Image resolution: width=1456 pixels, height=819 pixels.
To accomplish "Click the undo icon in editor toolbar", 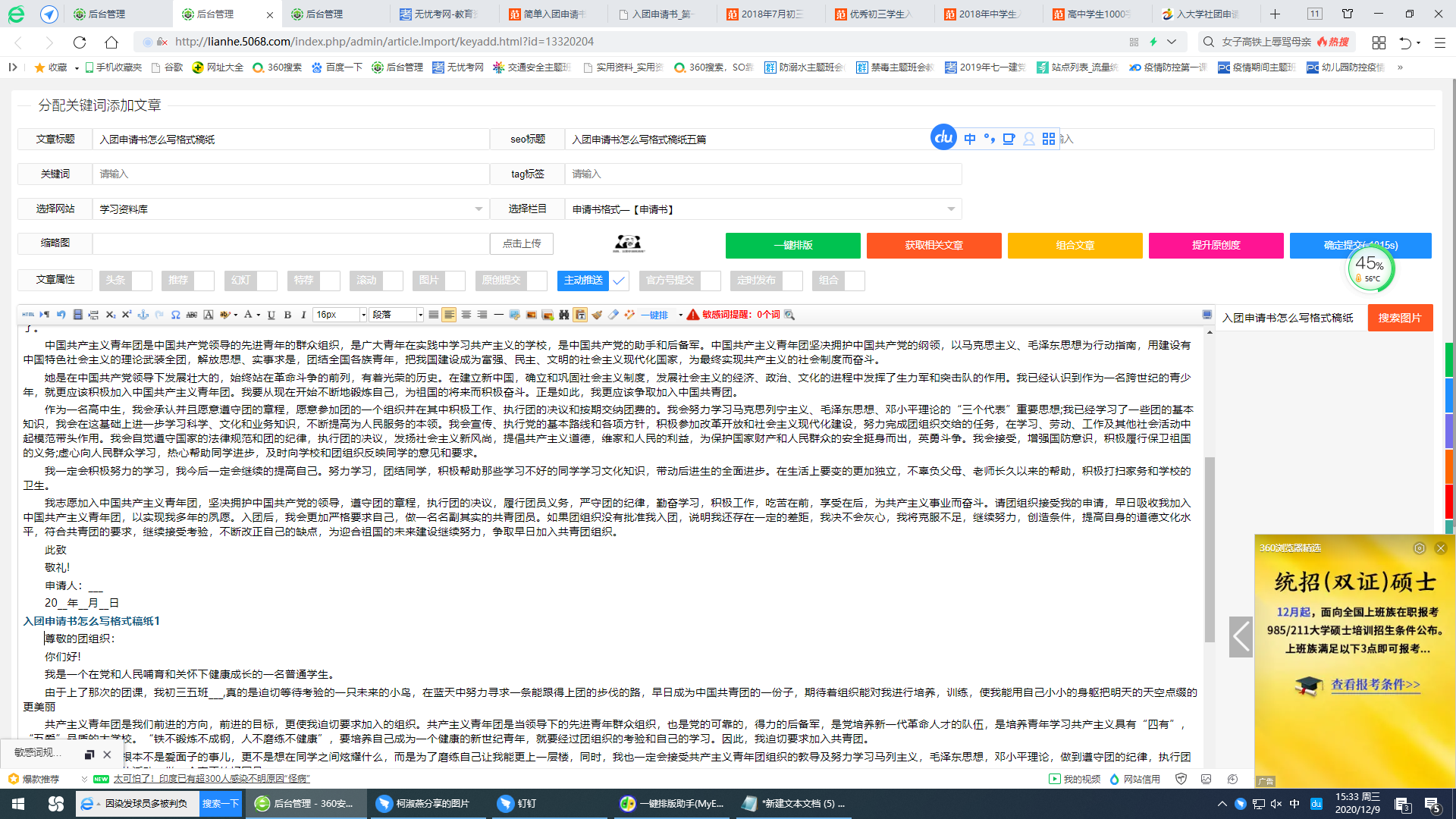I will tap(61, 315).
